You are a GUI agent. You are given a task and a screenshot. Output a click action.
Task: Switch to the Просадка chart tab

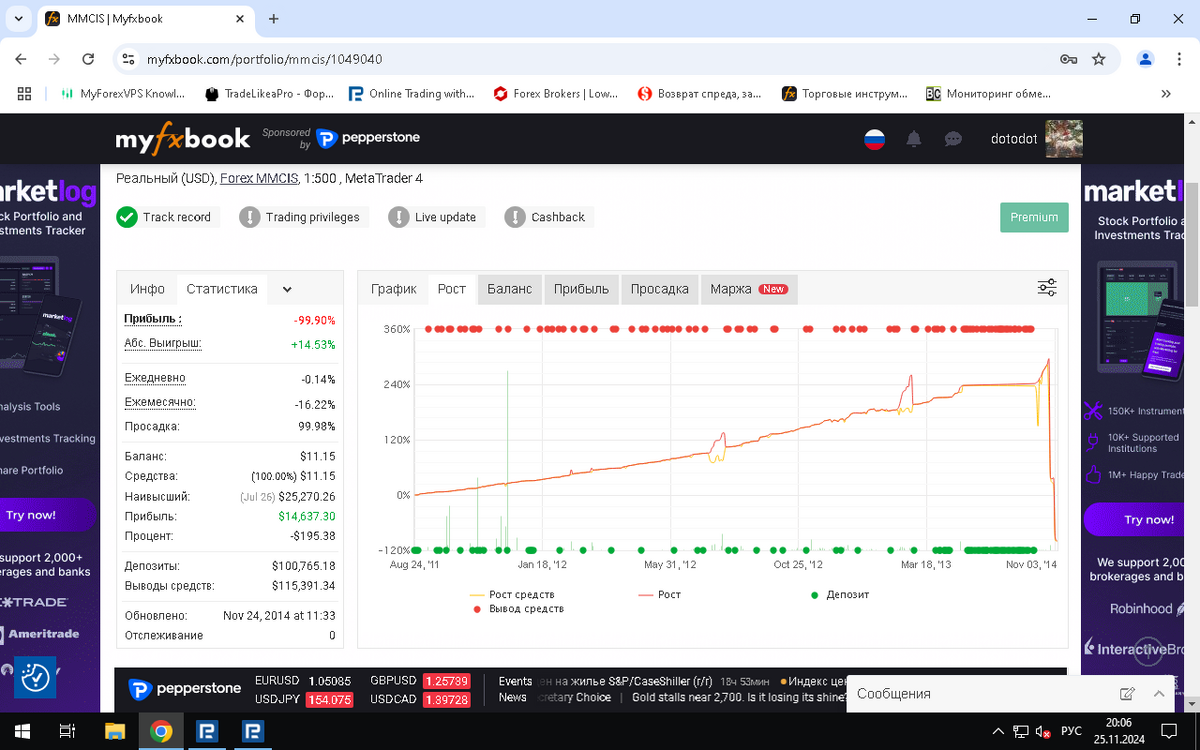pos(659,289)
